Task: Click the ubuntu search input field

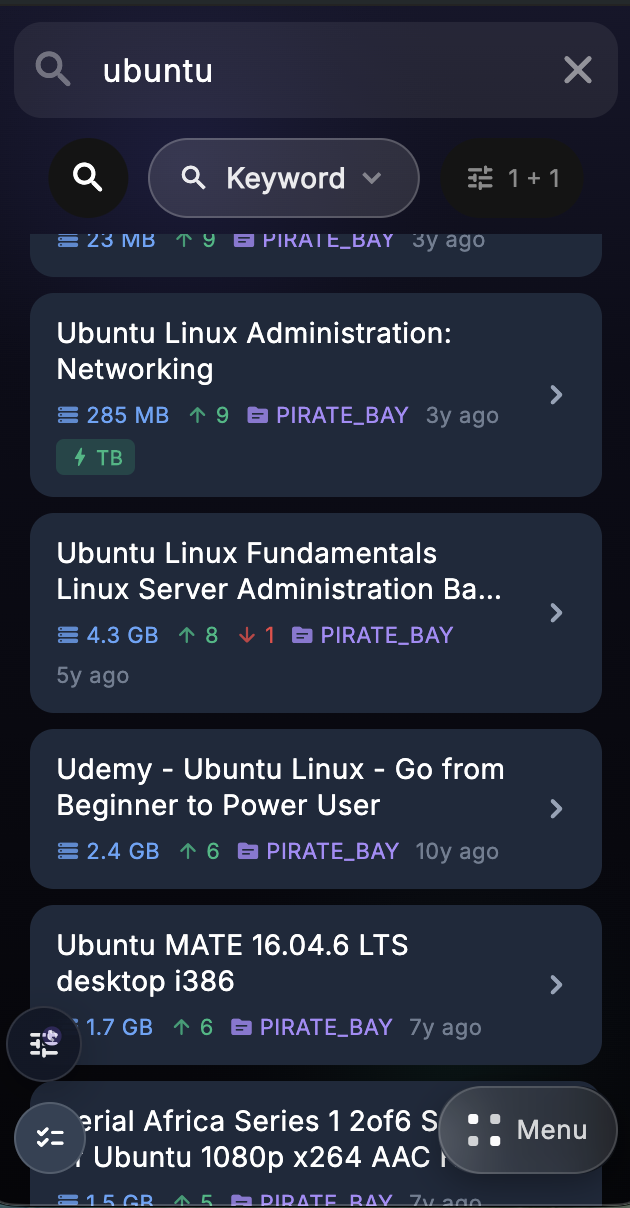Action: click(x=320, y=70)
